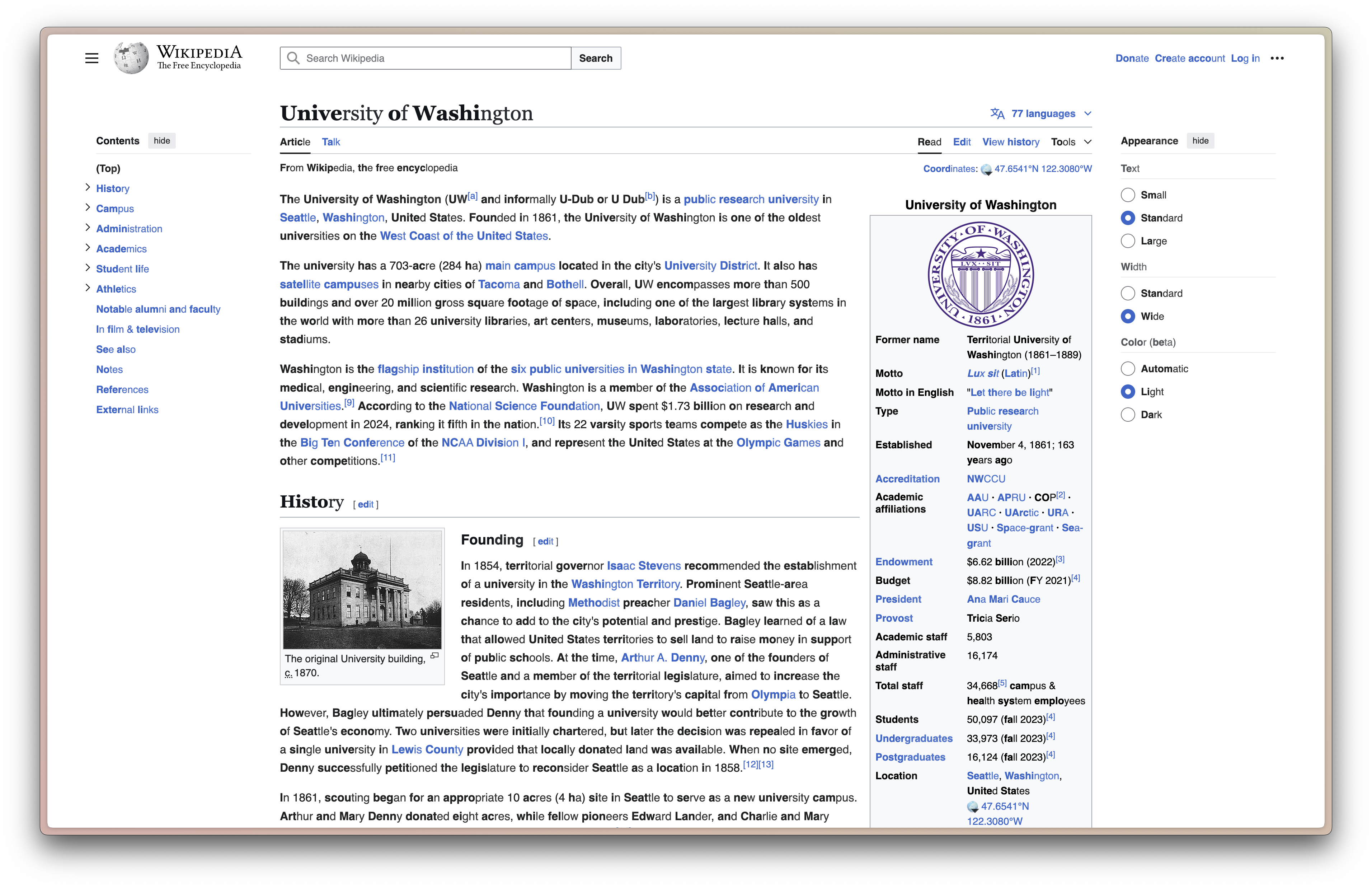Open the Undergraduates infobox link
This screenshot has height=888, width=1372.
[x=914, y=739]
